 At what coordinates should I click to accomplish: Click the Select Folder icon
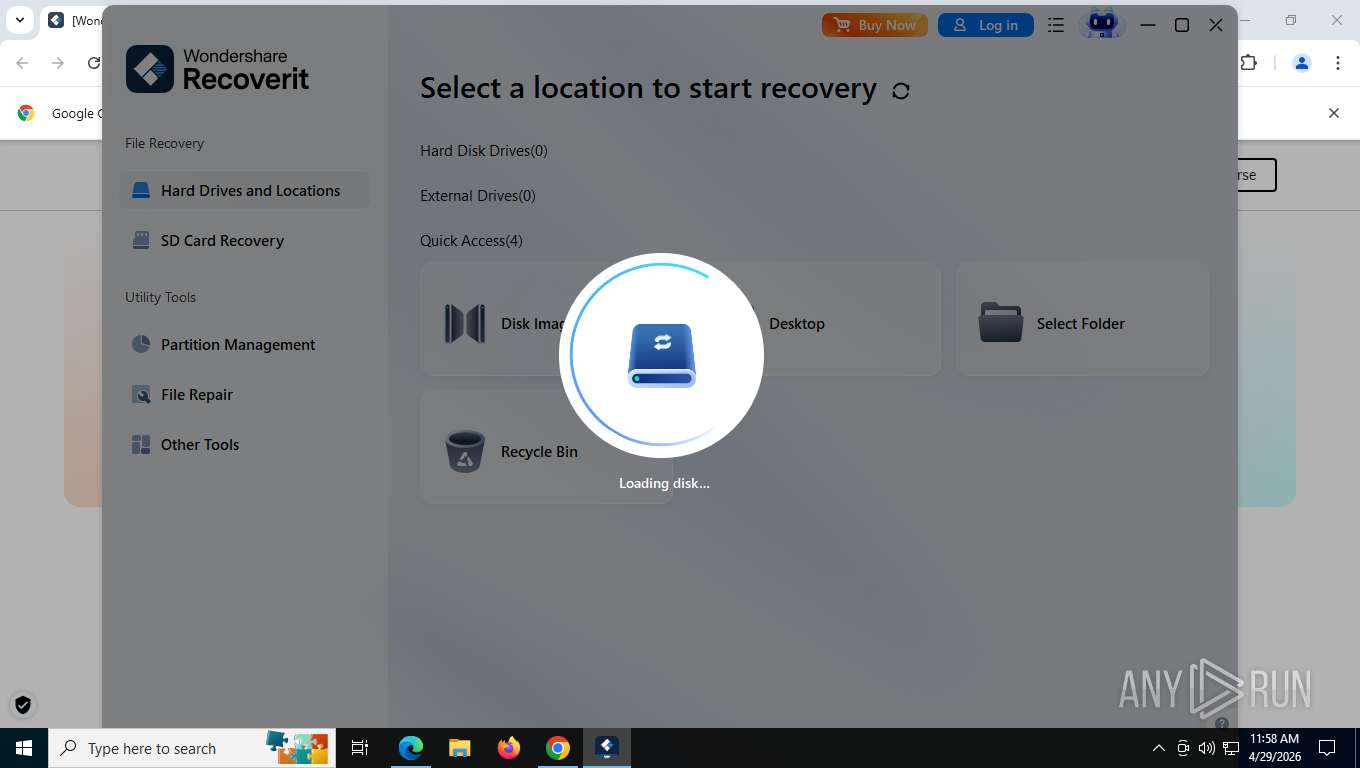tap(1001, 323)
